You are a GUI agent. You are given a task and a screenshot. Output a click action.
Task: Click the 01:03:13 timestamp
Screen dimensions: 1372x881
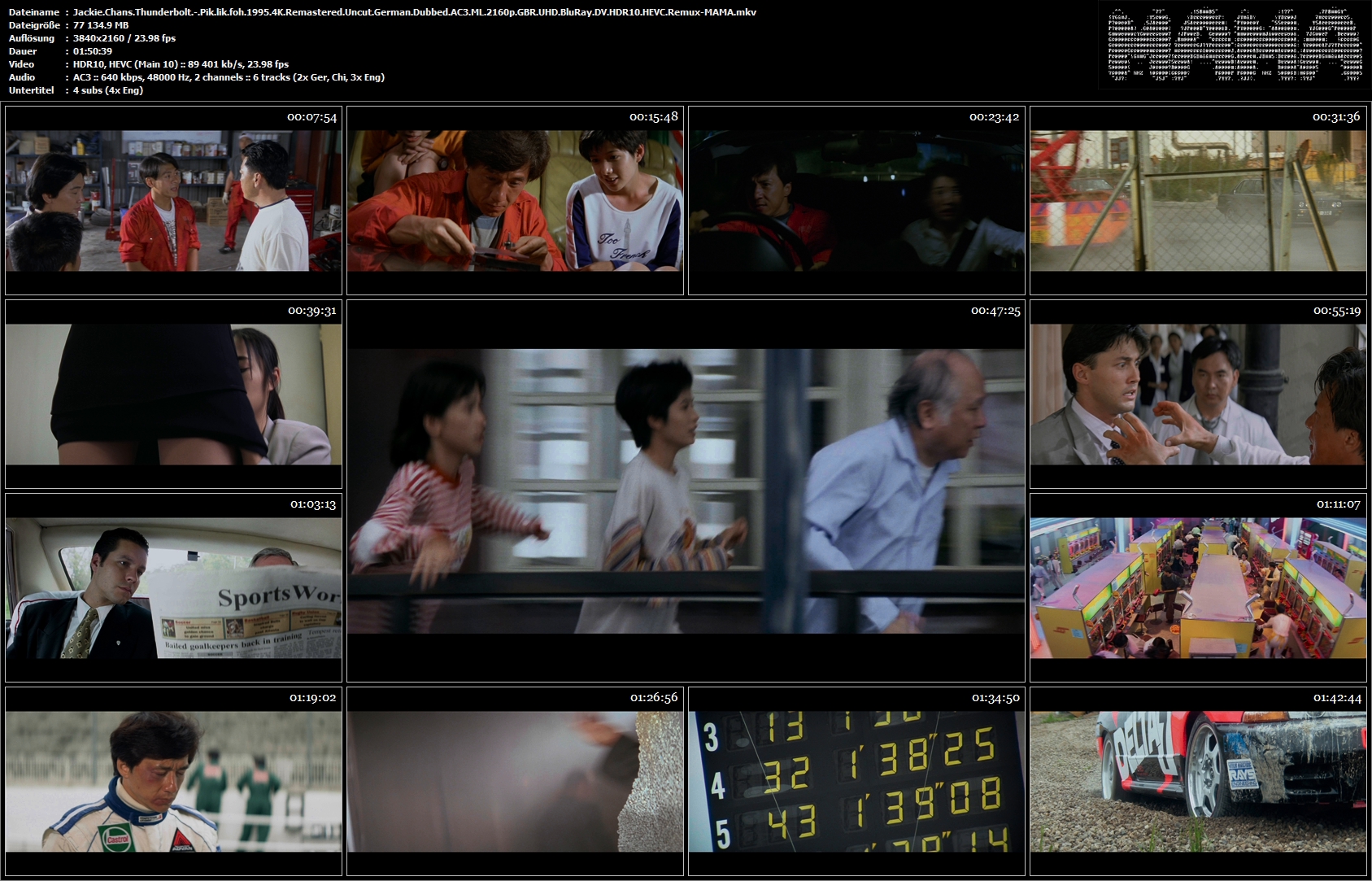pyautogui.click(x=313, y=504)
